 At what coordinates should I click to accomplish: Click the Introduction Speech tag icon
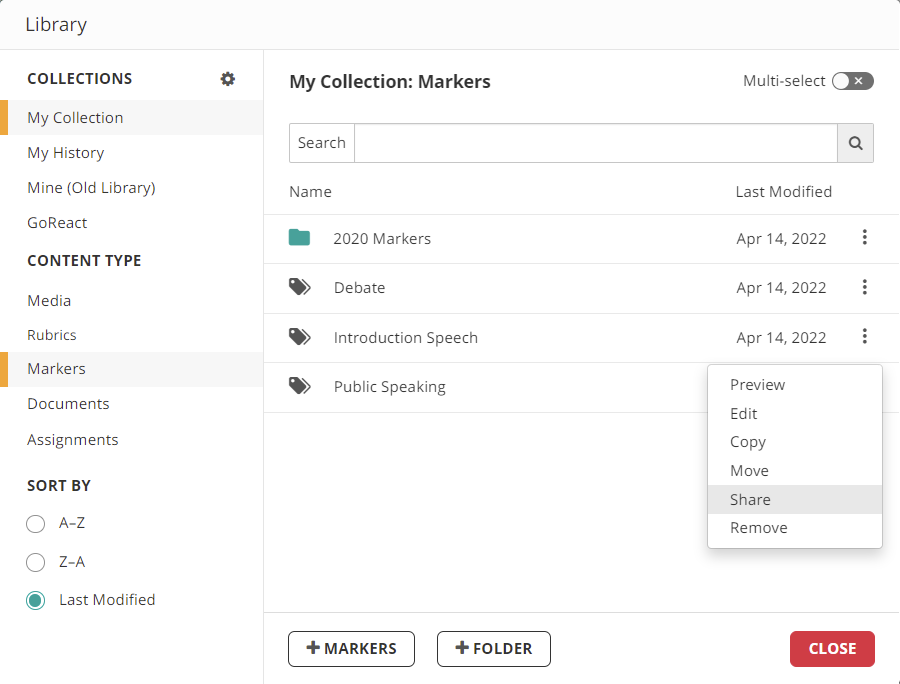click(x=300, y=337)
